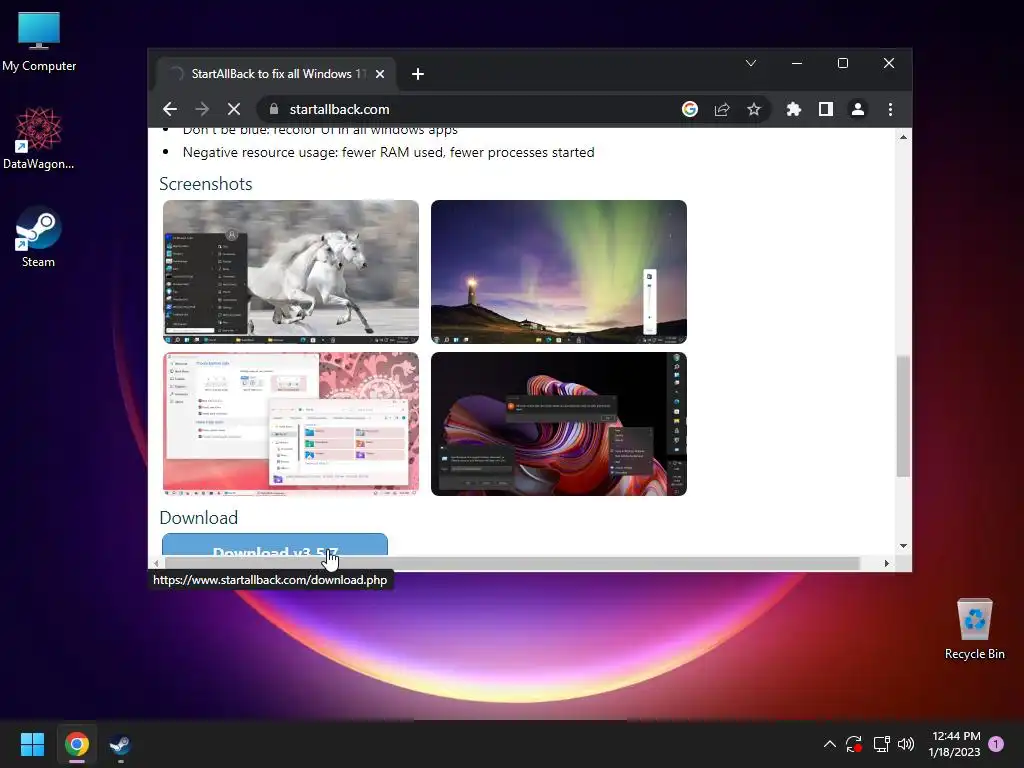Image resolution: width=1024 pixels, height=768 pixels.
Task: Click the vertical scrollbar thumb
Action: 903,416
